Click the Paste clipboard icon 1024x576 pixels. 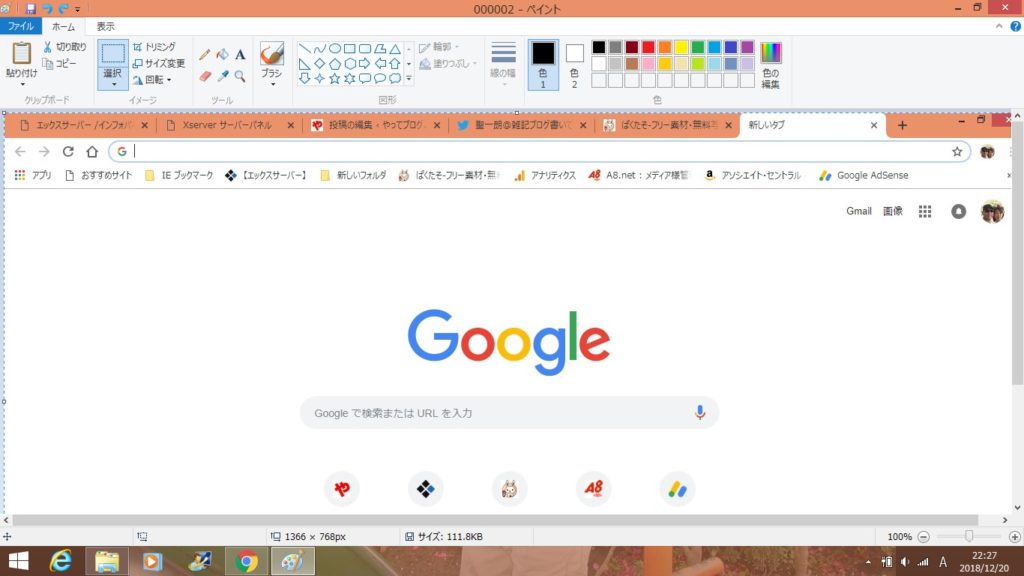22,53
